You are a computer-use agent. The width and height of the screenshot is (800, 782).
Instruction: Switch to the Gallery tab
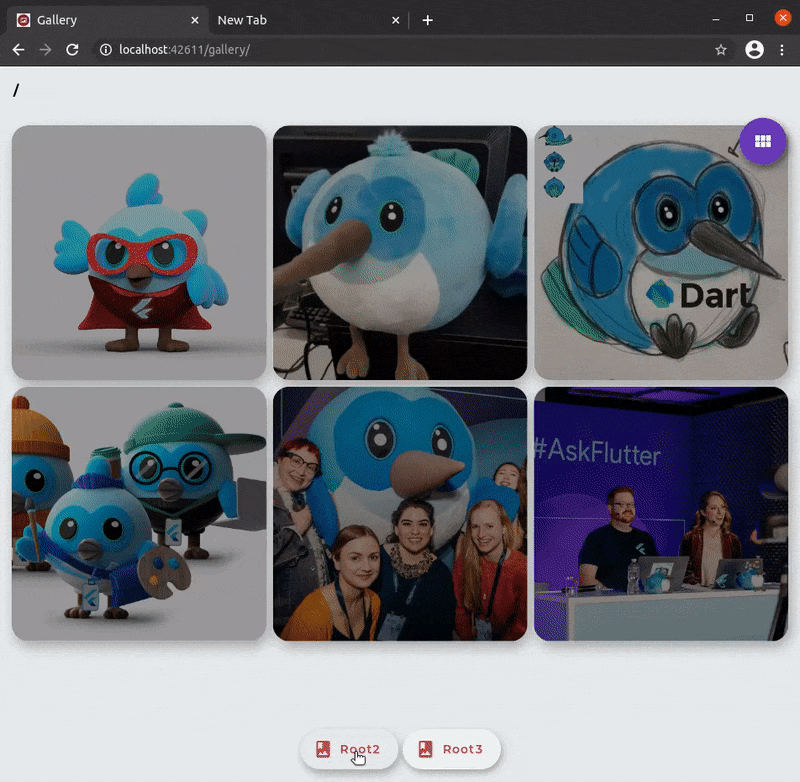107,20
